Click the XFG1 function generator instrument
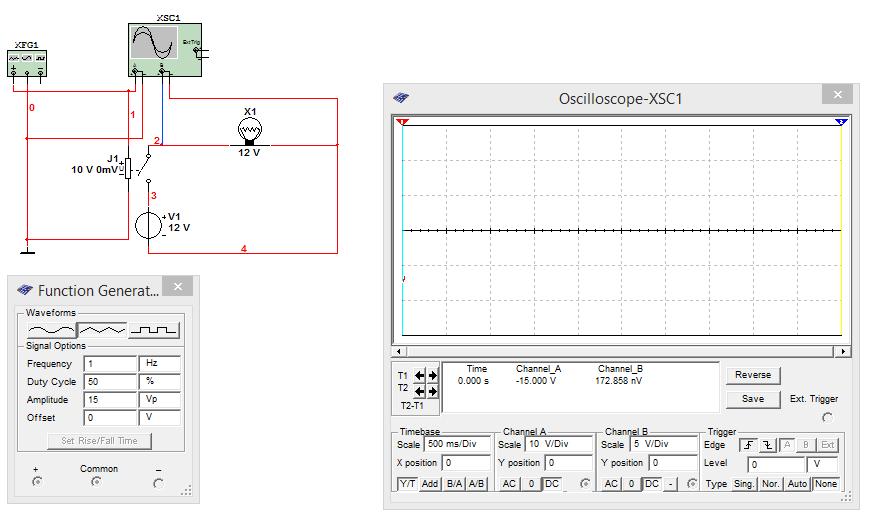 27,63
